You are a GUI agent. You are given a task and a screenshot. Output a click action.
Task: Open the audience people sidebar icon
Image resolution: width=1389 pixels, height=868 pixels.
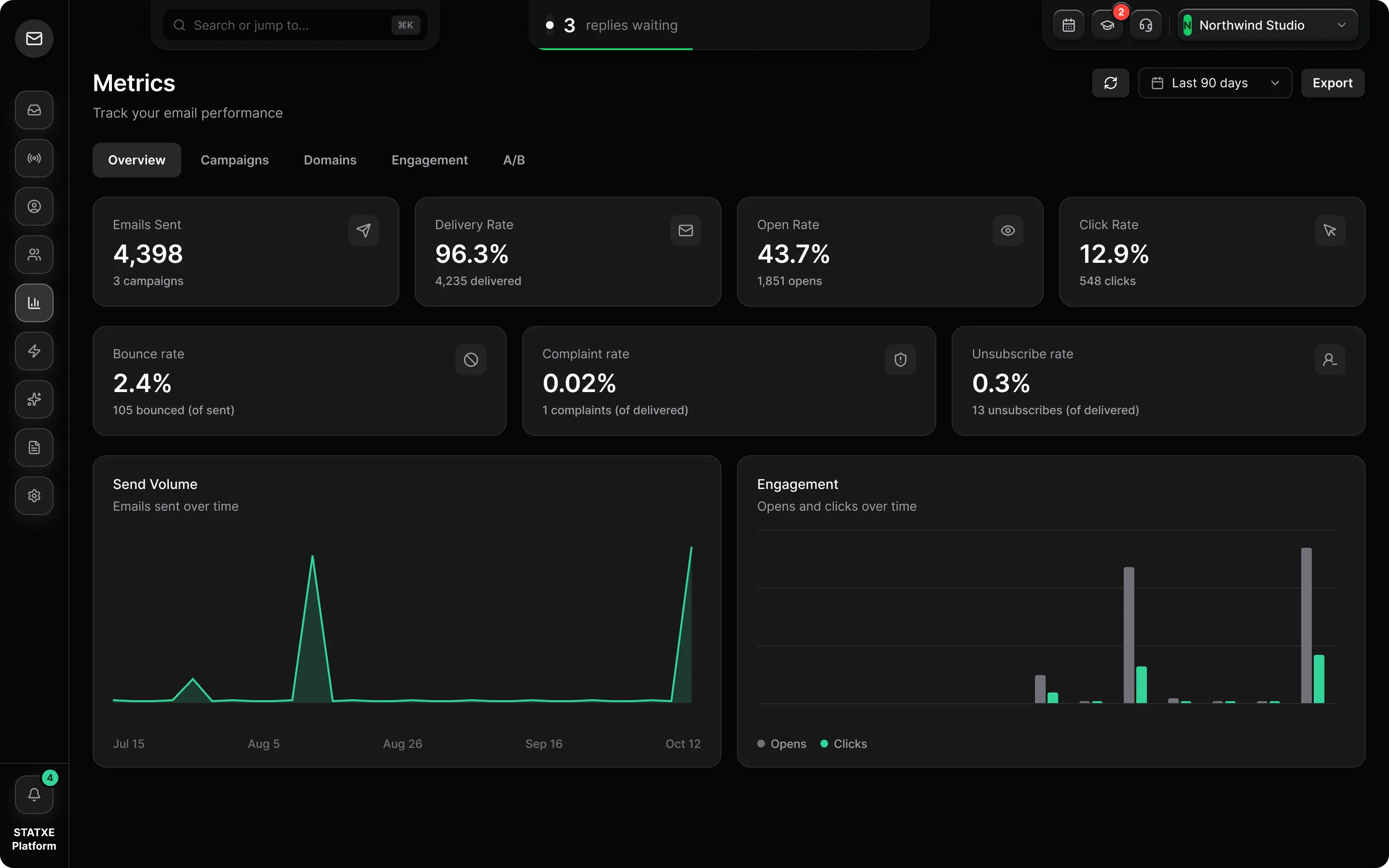click(x=34, y=254)
